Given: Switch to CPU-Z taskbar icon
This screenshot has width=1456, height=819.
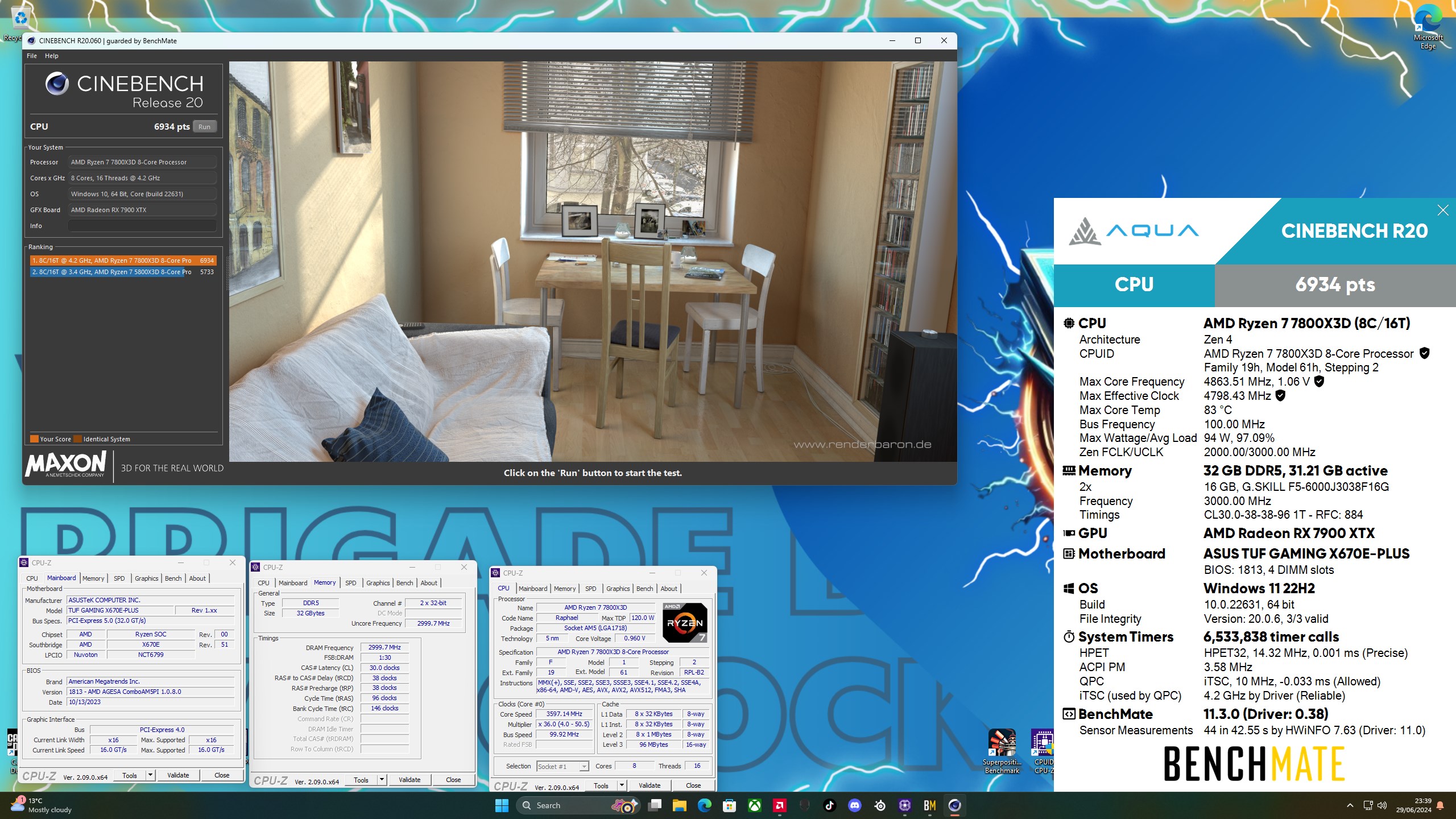Looking at the screenshot, I should tap(905, 805).
